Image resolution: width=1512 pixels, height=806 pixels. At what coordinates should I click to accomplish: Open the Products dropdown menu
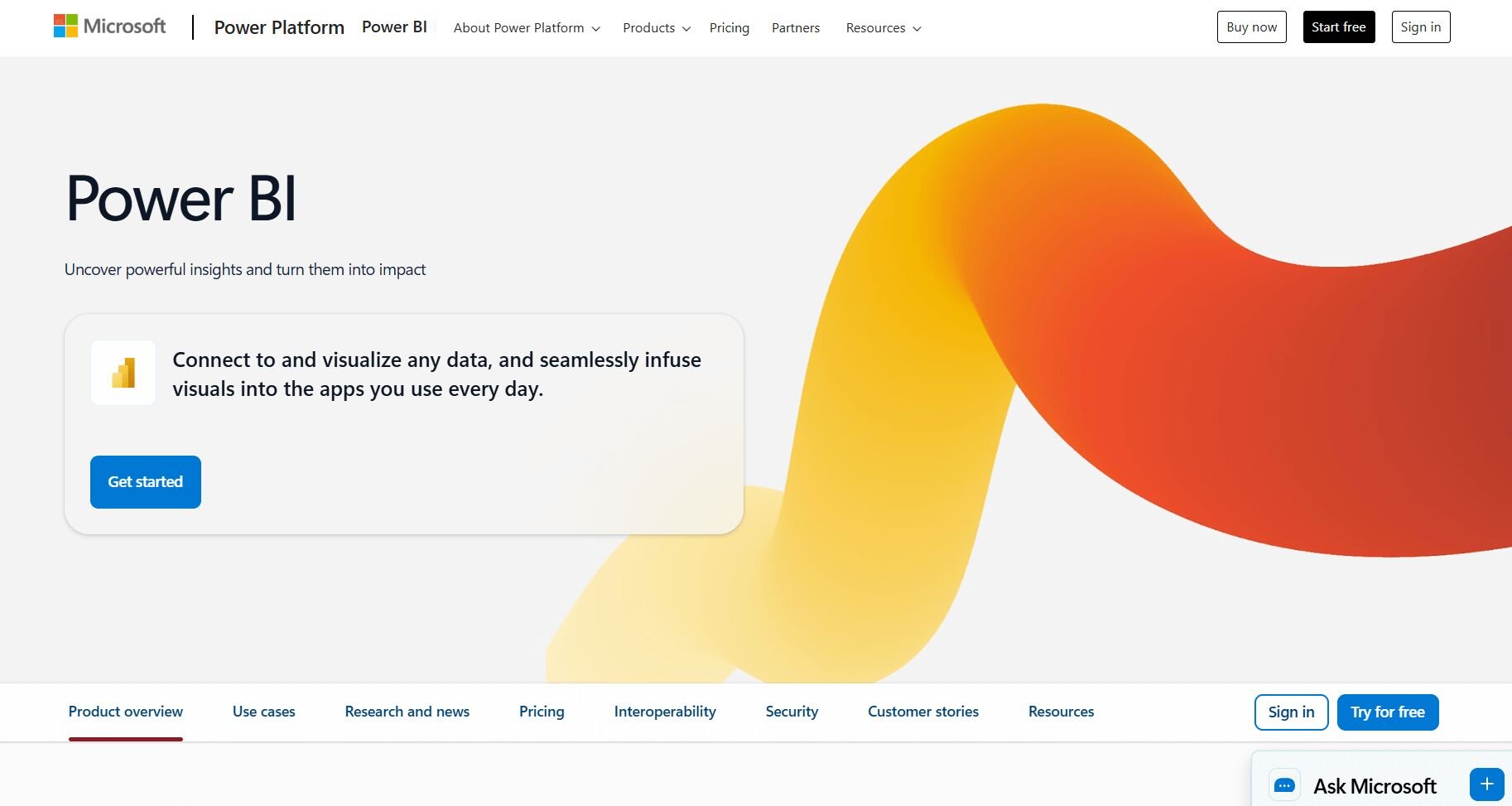[656, 28]
